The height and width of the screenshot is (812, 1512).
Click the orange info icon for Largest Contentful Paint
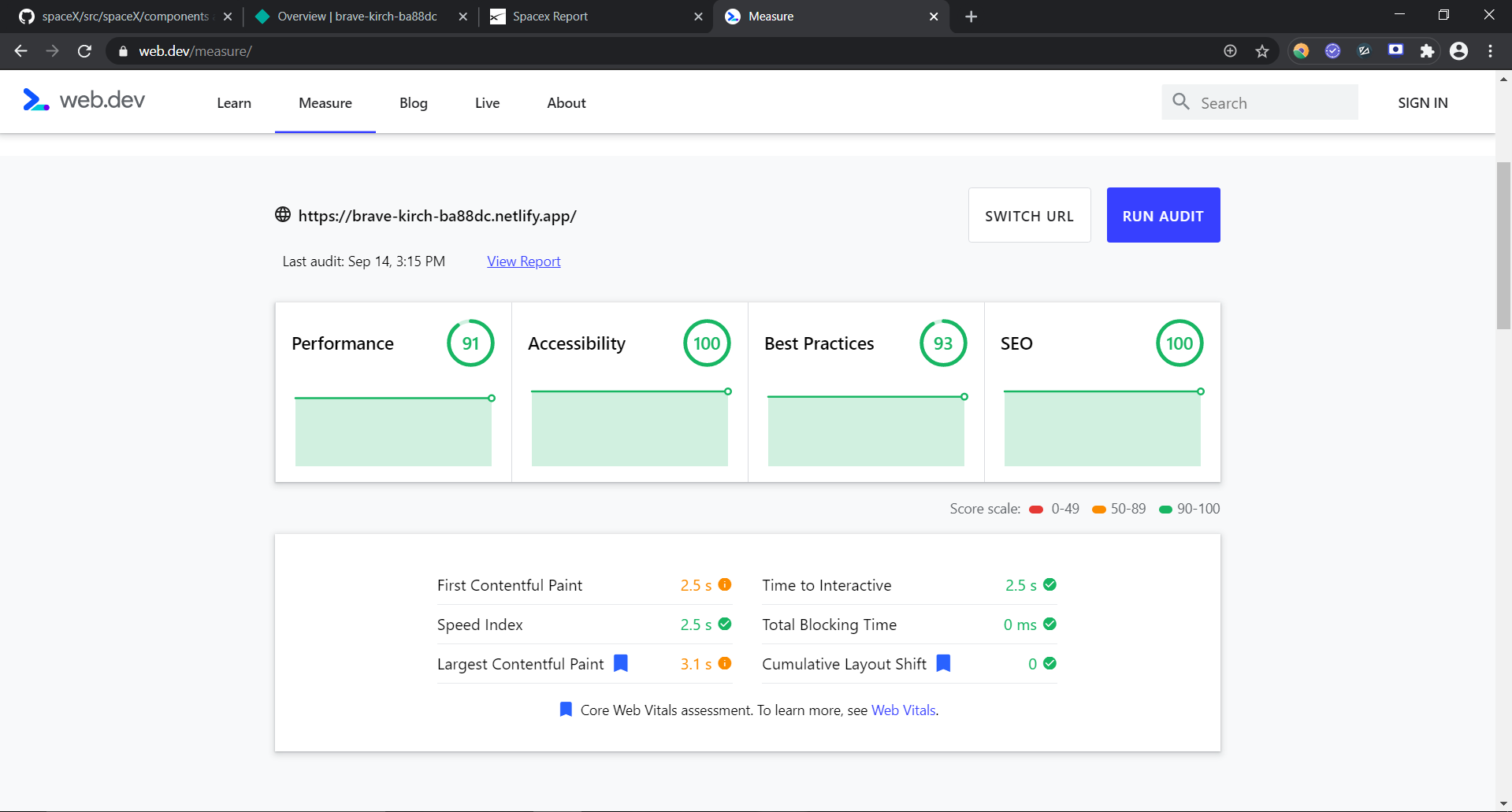point(725,663)
